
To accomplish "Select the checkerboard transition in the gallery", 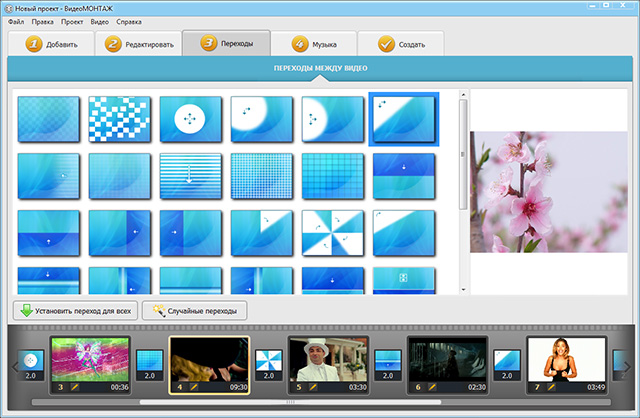I will [119, 120].
